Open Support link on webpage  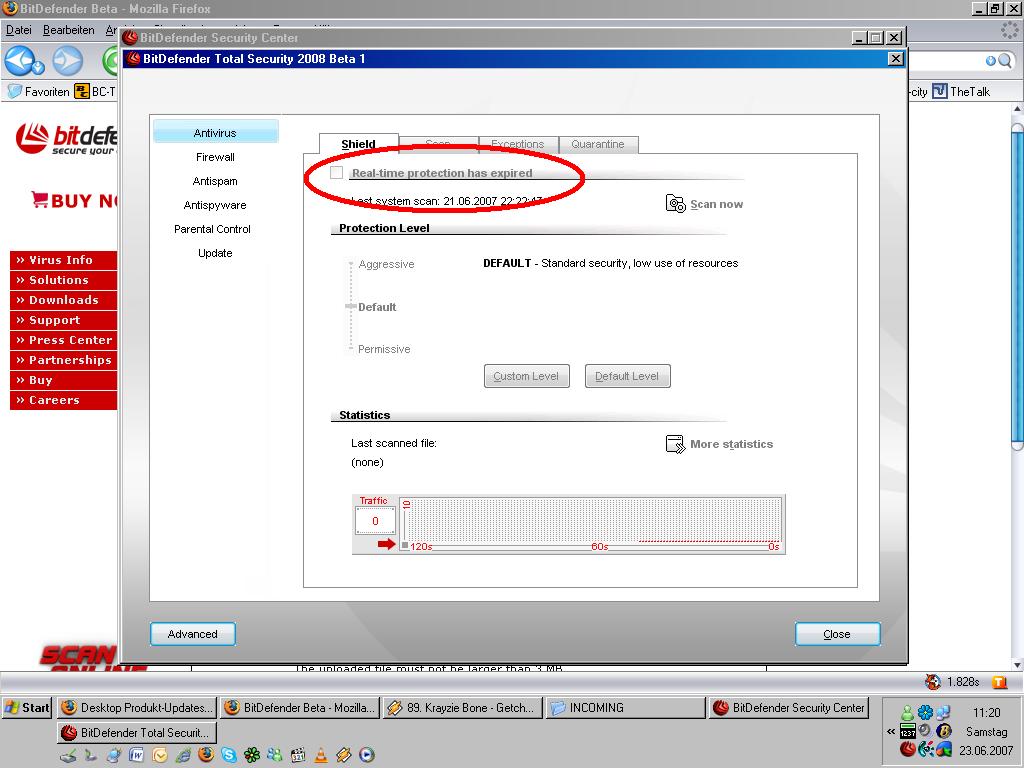coord(63,320)
